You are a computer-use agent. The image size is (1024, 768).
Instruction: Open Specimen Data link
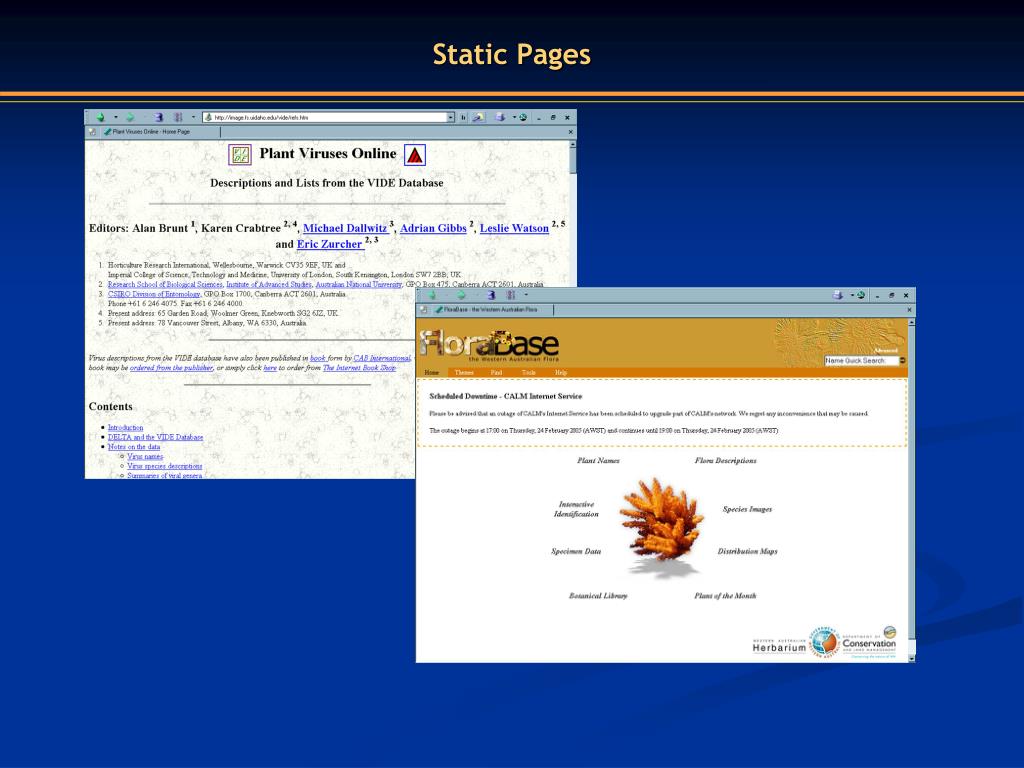pos(575,551)
